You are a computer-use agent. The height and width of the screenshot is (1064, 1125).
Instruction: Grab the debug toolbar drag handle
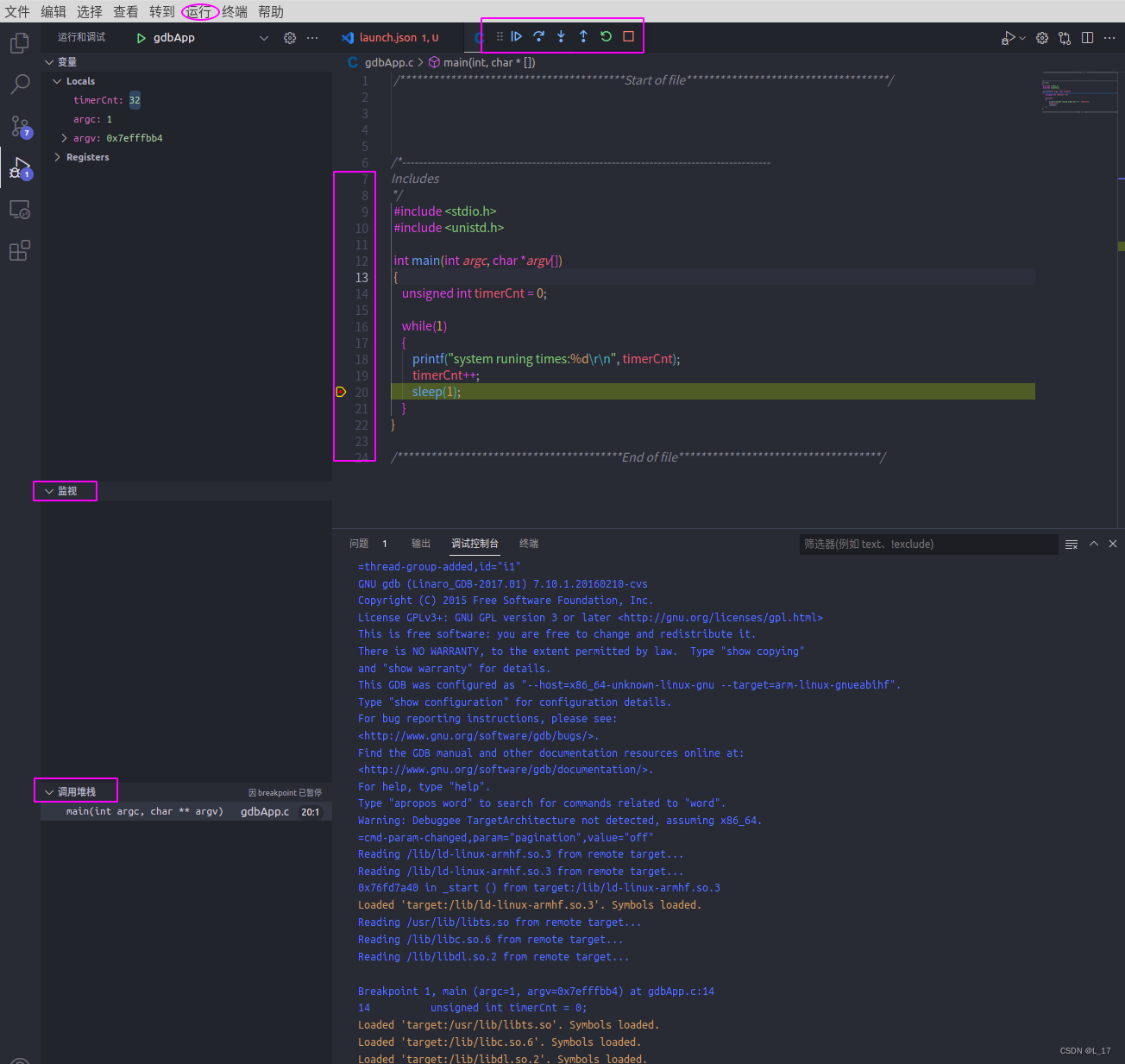(500, 36)
